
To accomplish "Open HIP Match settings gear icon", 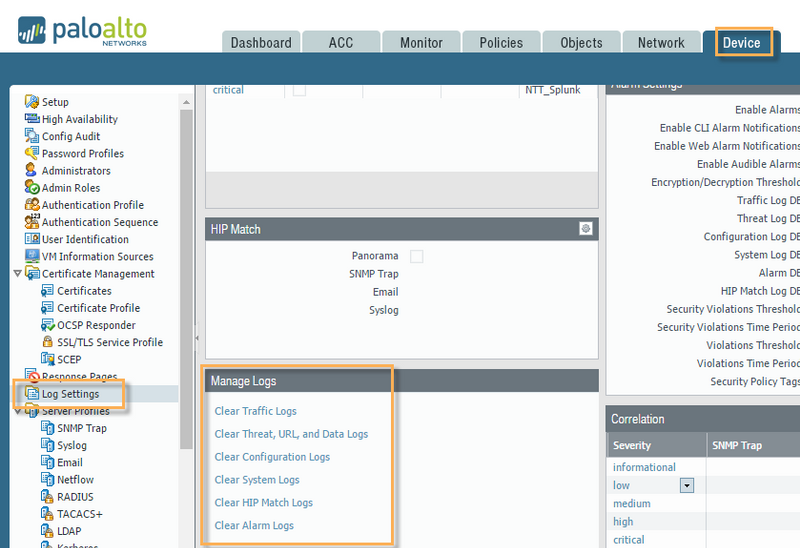I will tap(586, 229).
